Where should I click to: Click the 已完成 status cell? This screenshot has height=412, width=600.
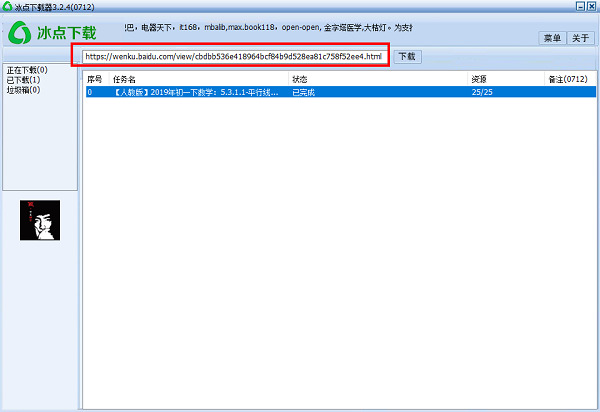303,92
